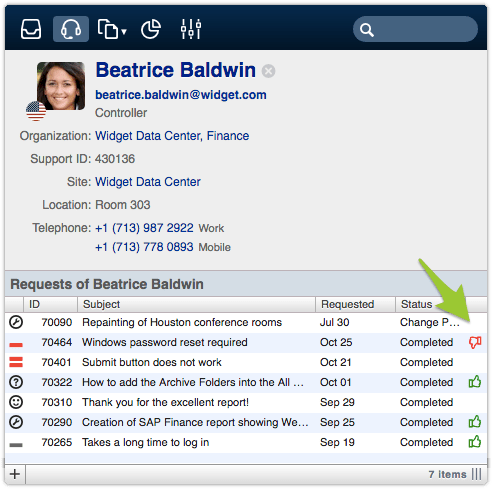
Task: Open request Thank you for the excellent report!
Action: point(166,402)
